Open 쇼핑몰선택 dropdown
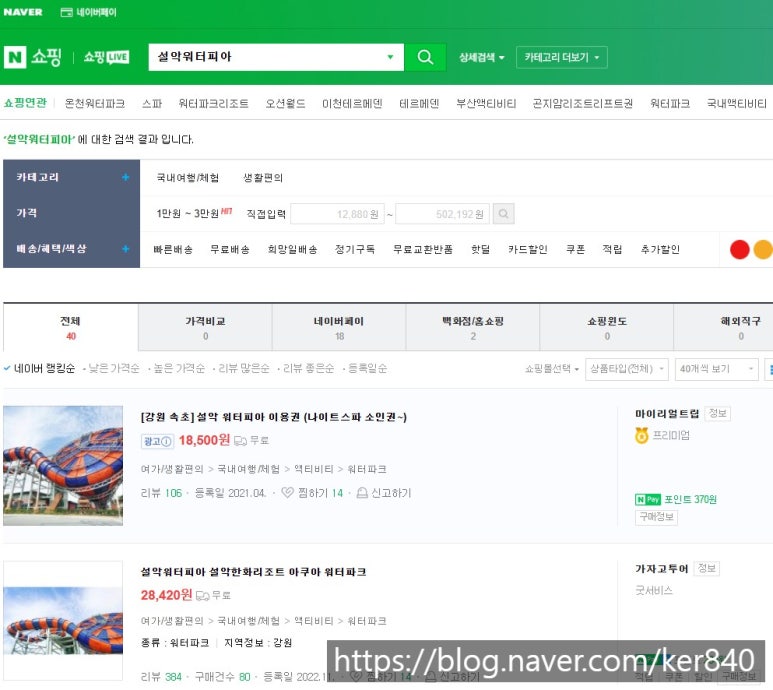 pyautogui.click(x=552, y=369)
